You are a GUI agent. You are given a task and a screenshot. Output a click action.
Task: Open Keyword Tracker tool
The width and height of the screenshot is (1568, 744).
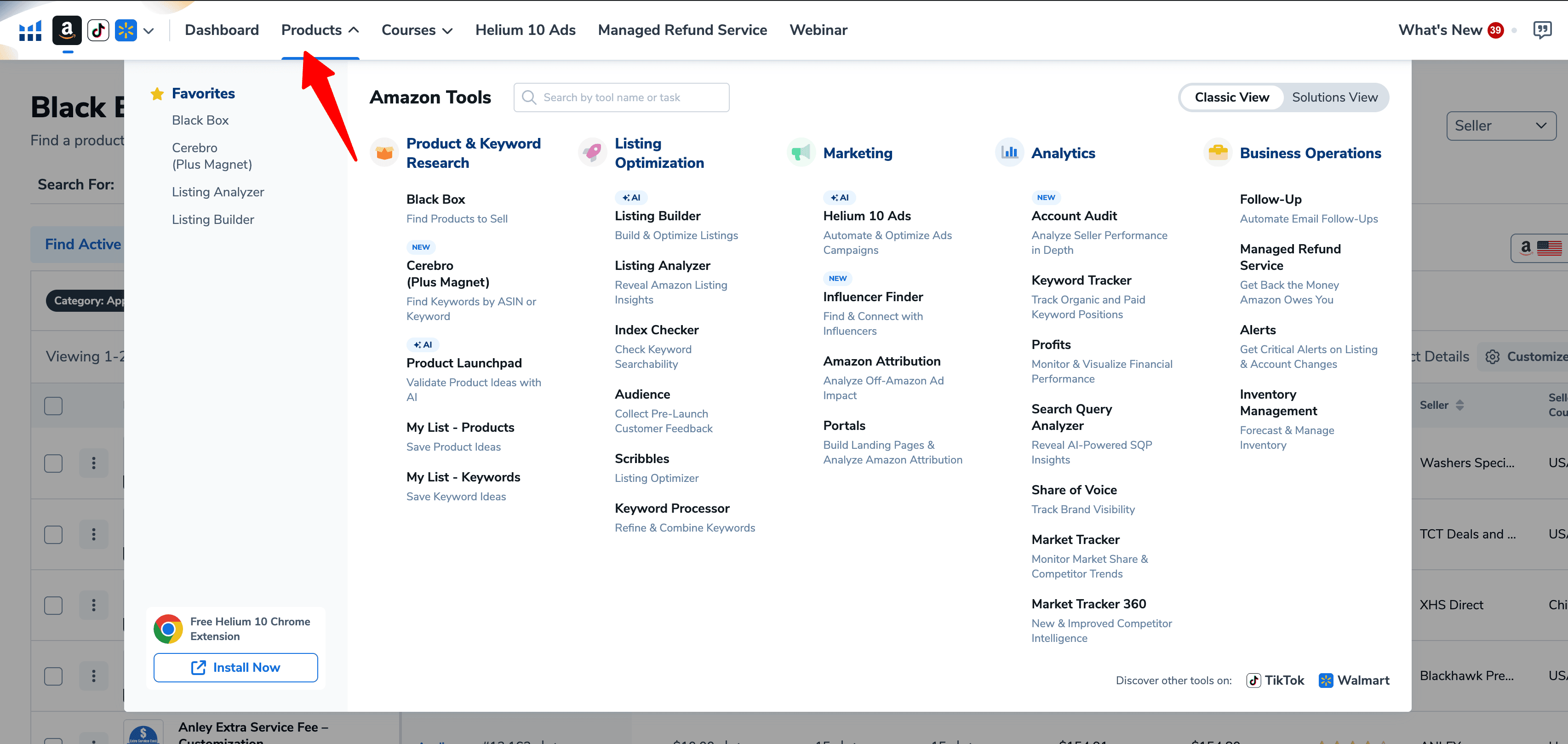1081,280
